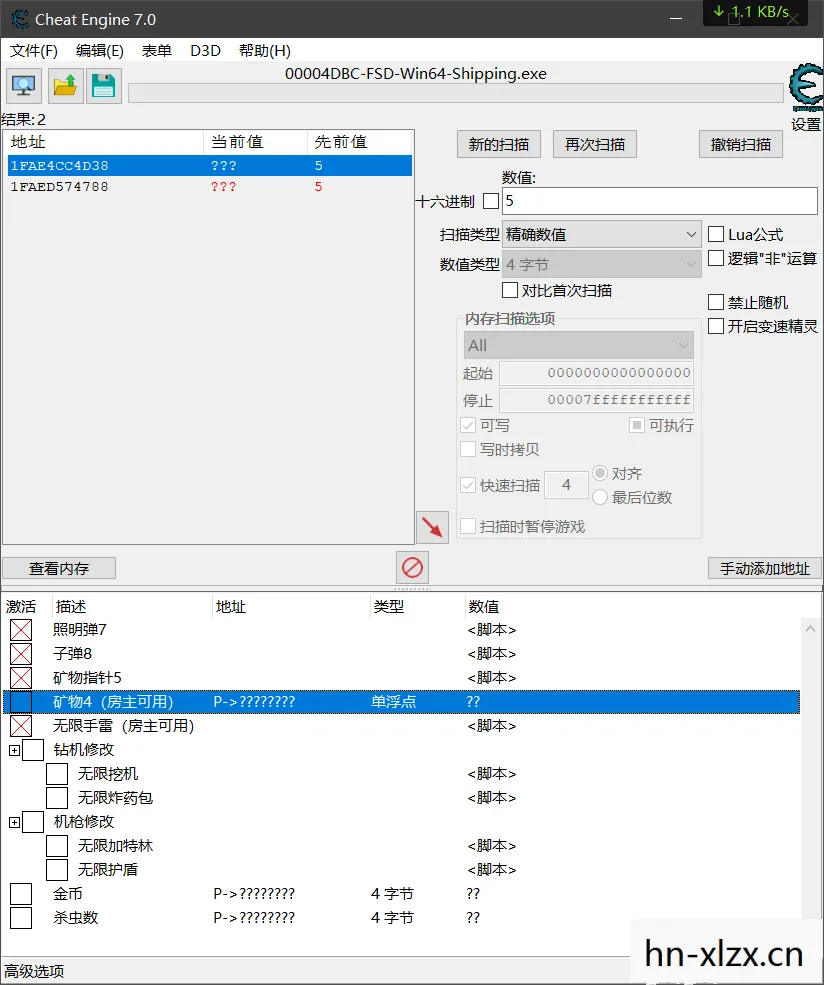Toggle the 钻机修改 group checkbox
The height and width of the screenshot is (985, 824).
[x=33, y=750]
